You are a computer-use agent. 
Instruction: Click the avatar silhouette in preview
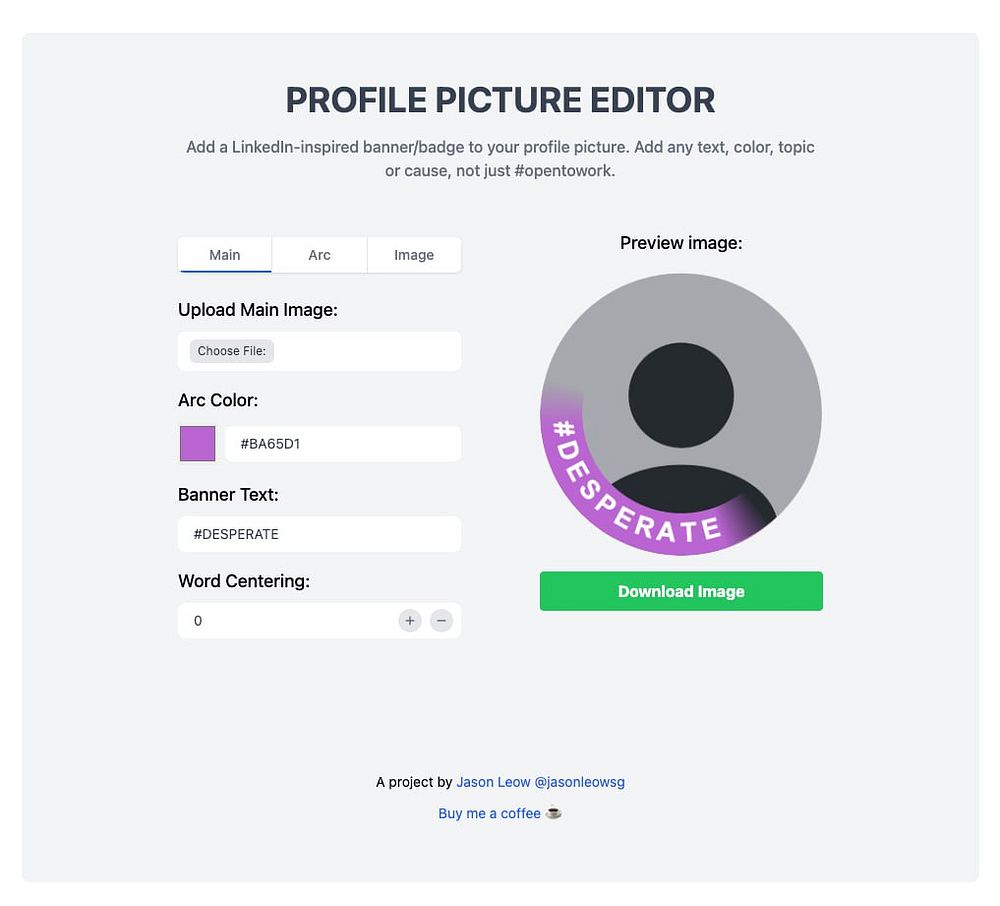[681, 420]
